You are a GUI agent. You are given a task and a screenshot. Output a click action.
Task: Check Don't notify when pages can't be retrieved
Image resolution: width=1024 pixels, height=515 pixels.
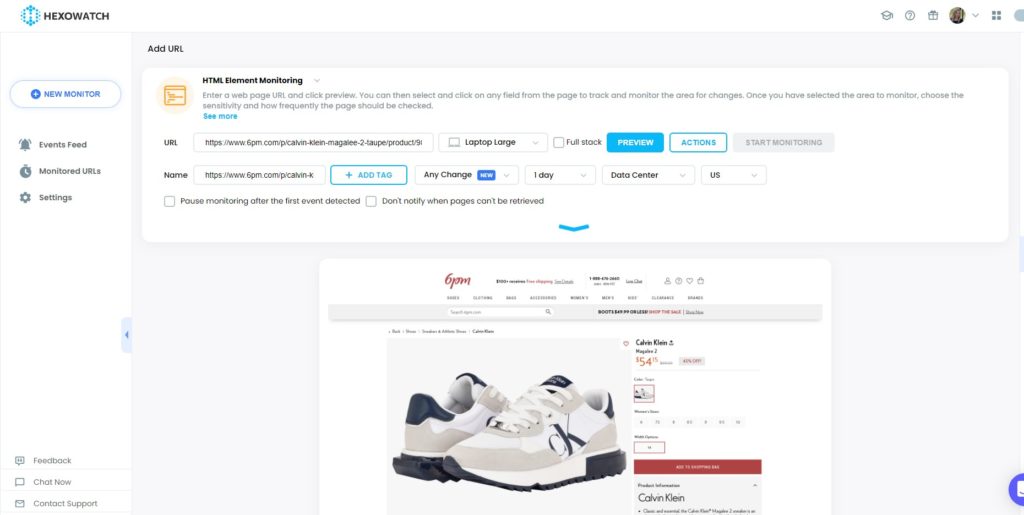pyautogui.click(x=371, y=202)
